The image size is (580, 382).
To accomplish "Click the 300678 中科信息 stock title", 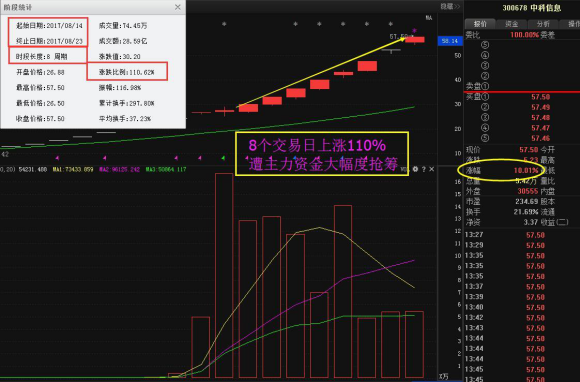I will coord(532,8).
